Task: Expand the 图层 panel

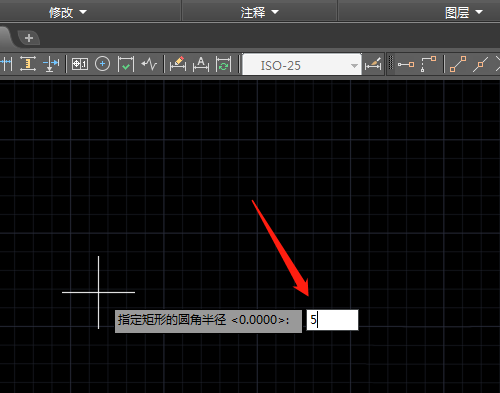Action: click(464, 12)
